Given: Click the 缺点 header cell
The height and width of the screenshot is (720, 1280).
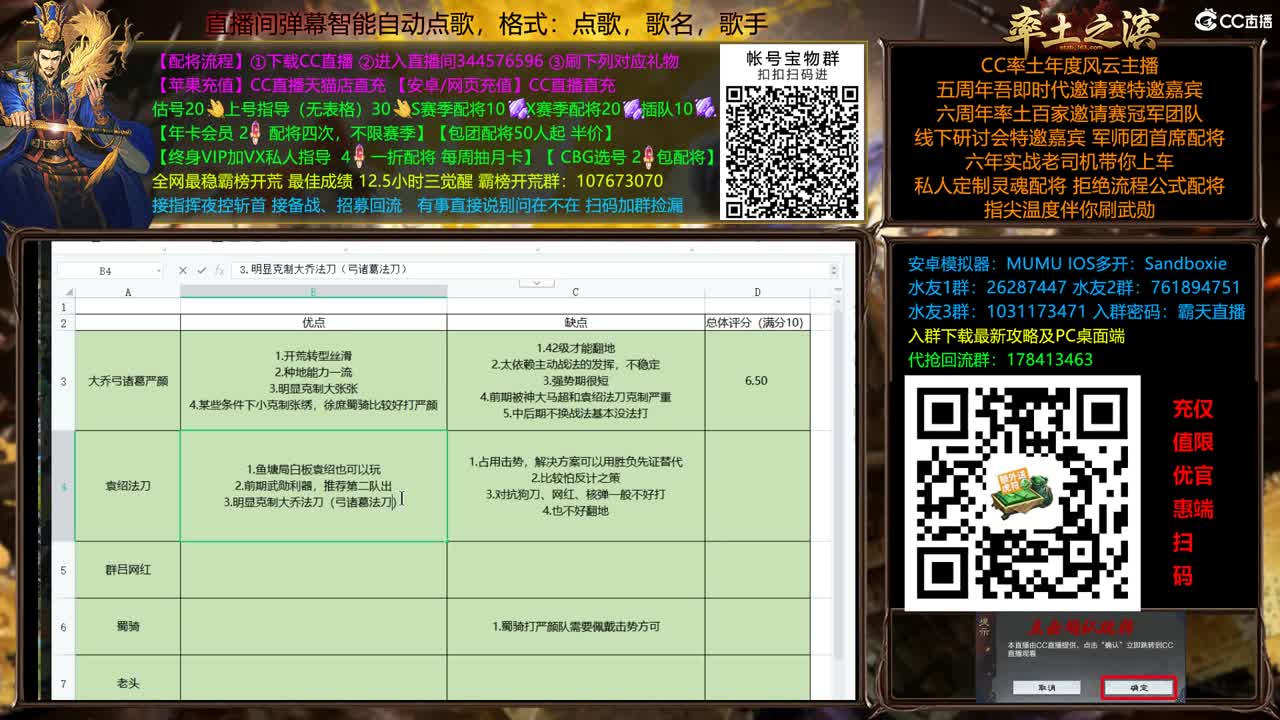Looking at the screenshot, I should coord(575,323).
